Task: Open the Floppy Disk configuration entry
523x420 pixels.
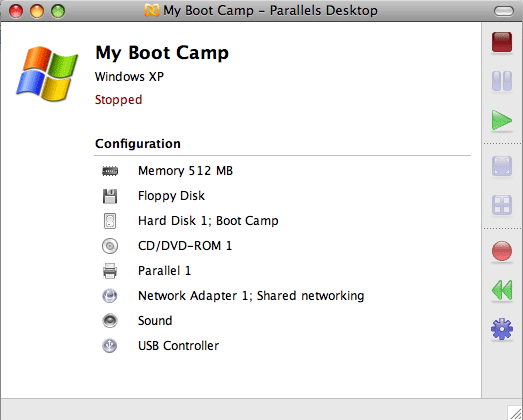Action: tap(171, 196)
